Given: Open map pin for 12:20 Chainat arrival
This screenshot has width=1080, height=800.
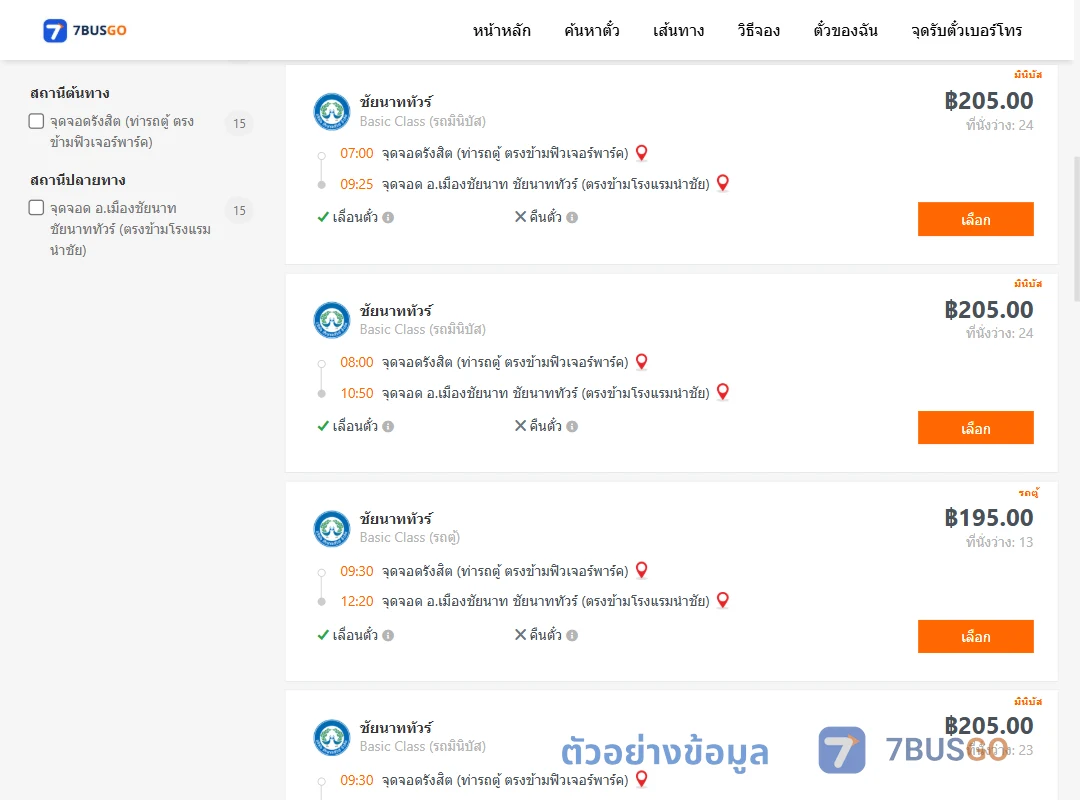Looking at the screenshot, I should (723, 600).
